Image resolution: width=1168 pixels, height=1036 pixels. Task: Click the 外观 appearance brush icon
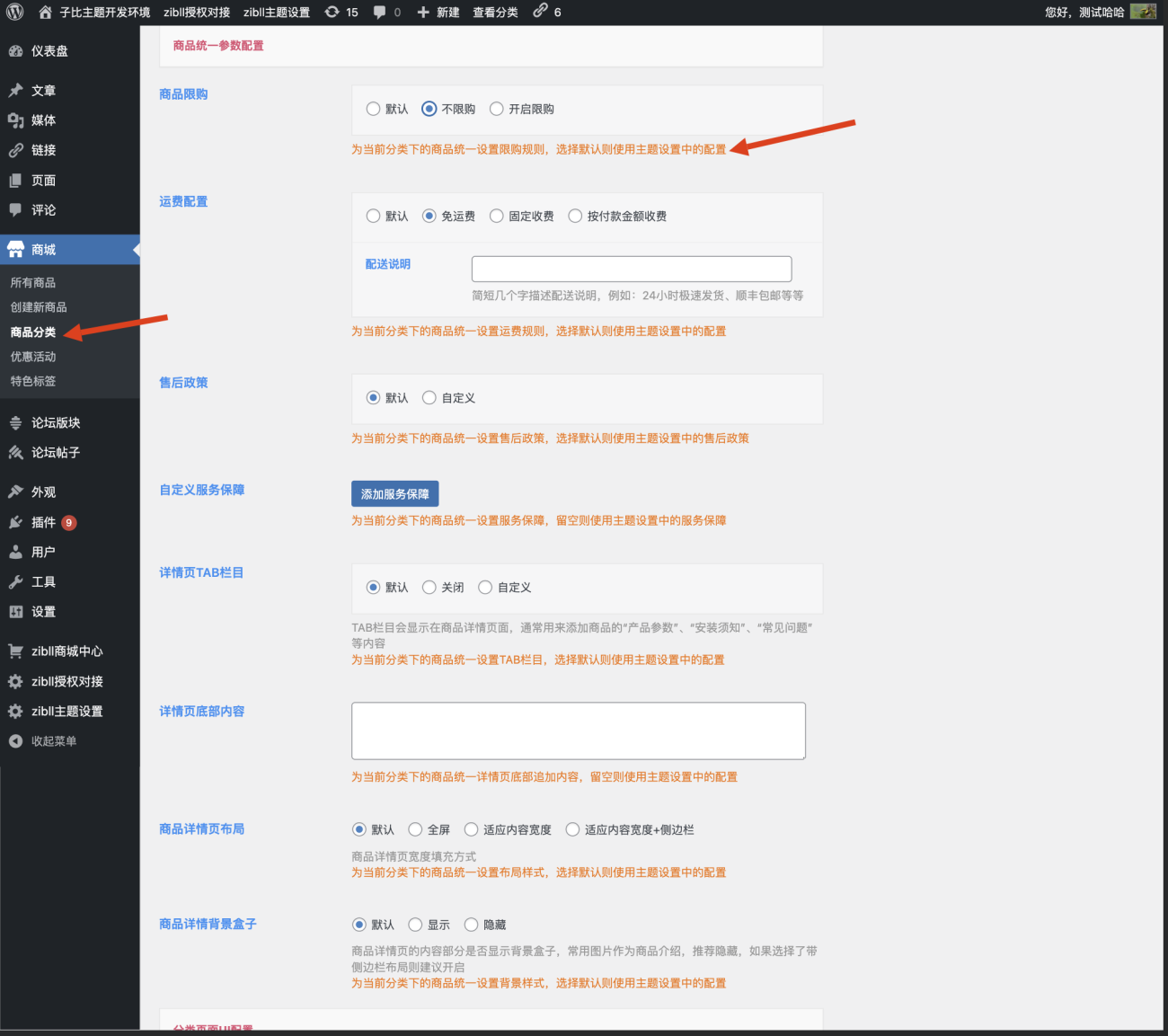[15, 492]
